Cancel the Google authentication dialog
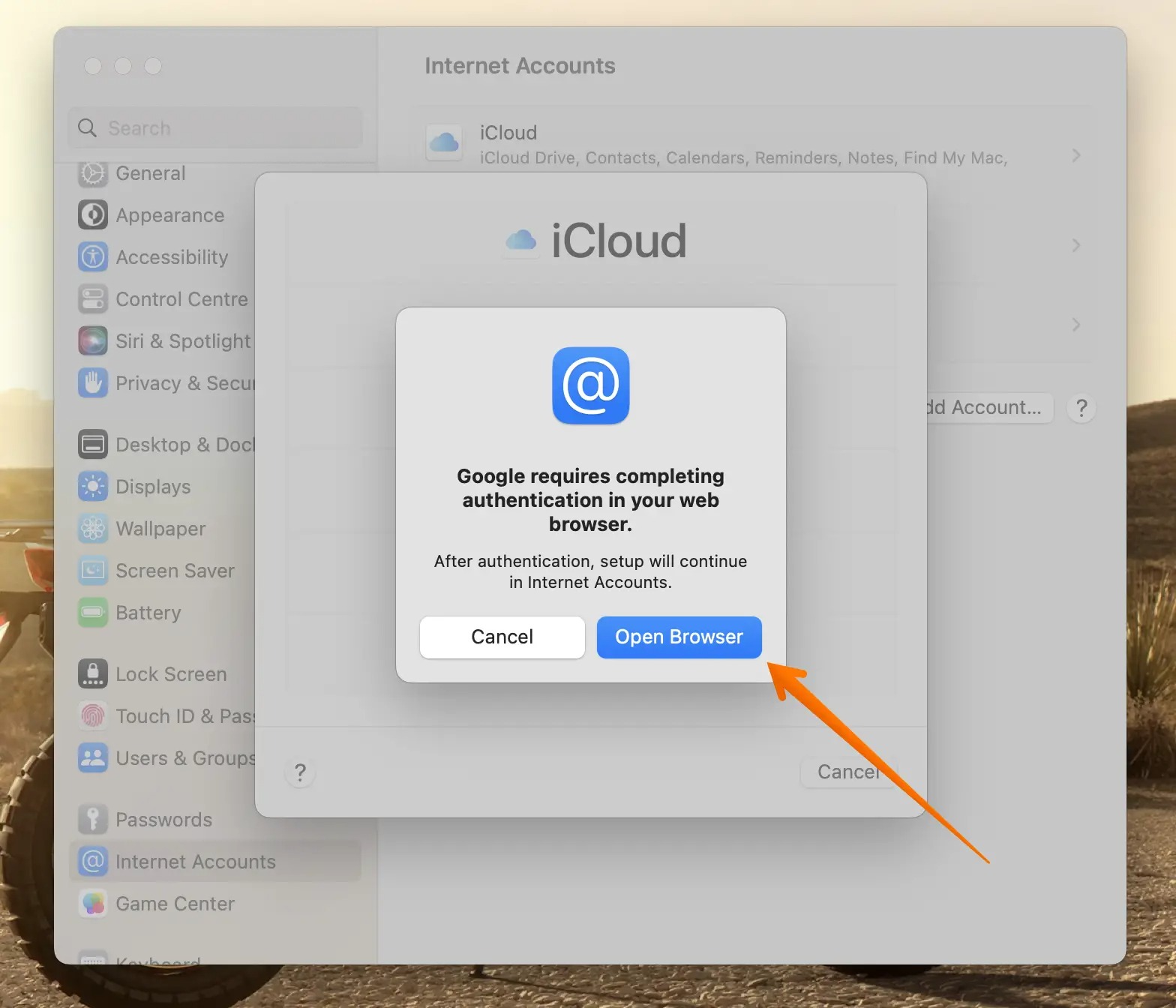Screen dimensions: 1176x1008 coord(502,637)
